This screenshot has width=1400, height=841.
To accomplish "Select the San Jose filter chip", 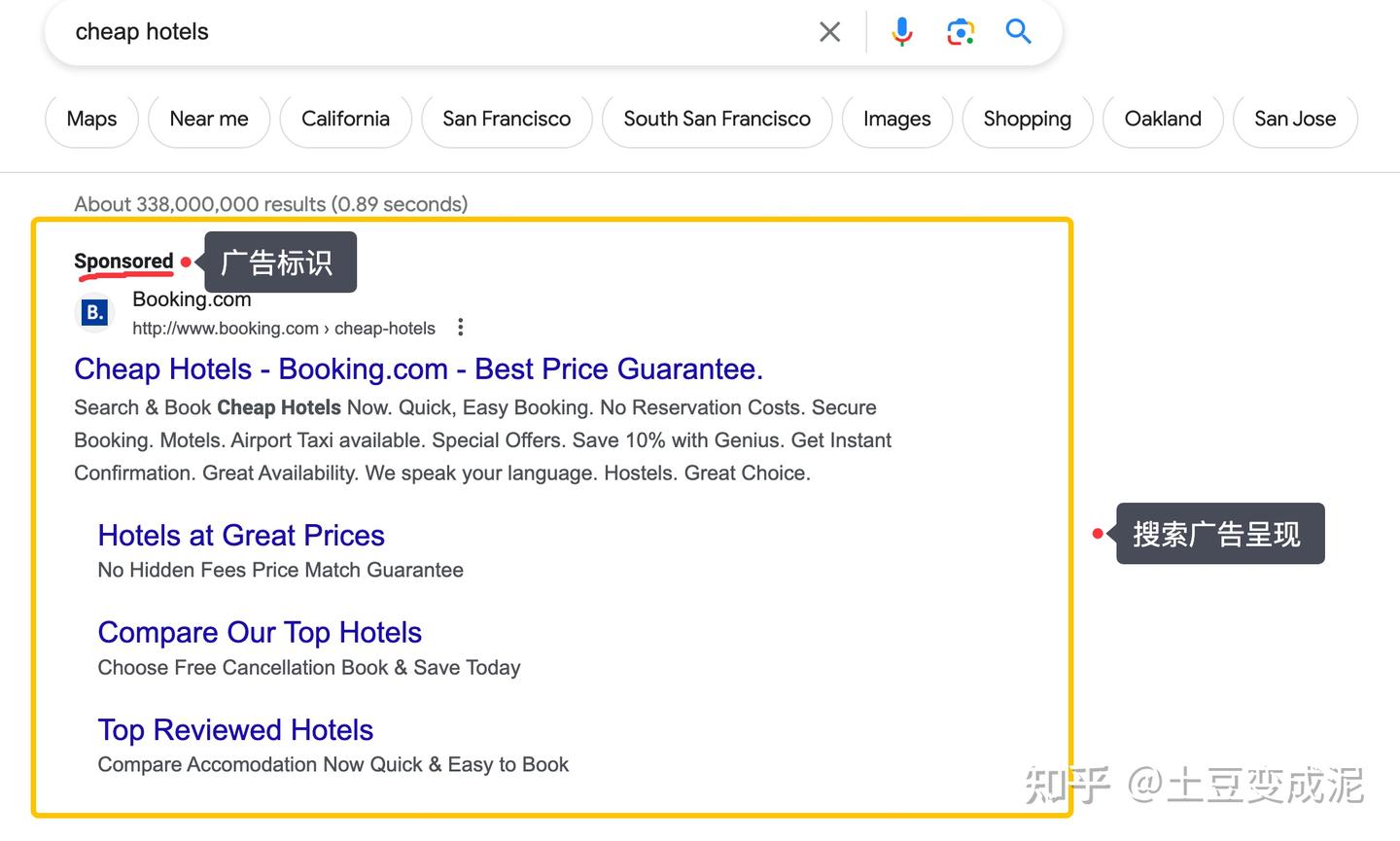I will click(x=1294, y=119).
